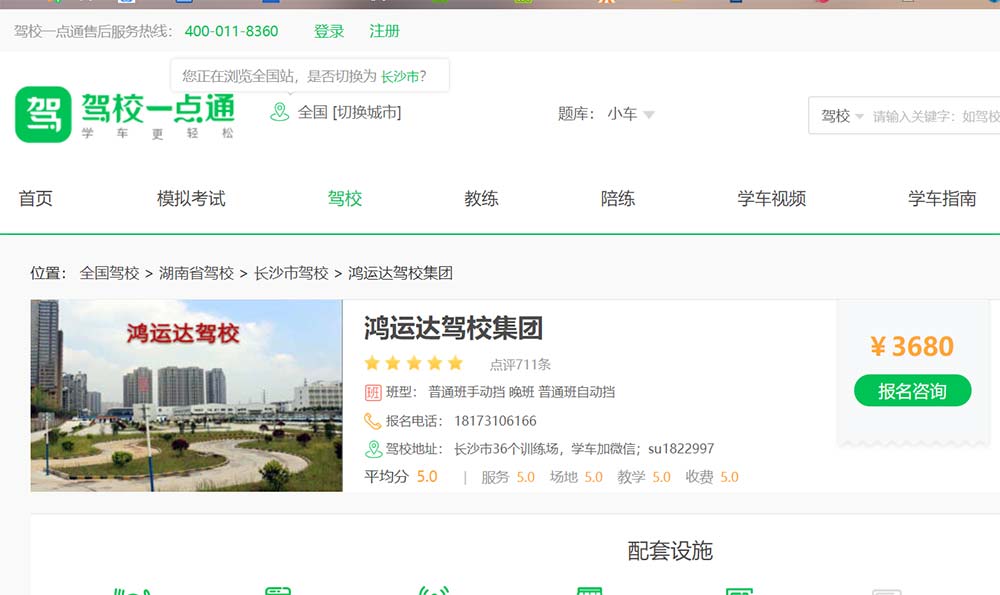Click 切换城市 to switch city
Viewport: 1000px width, 595px height.
[x=367, y=112]
